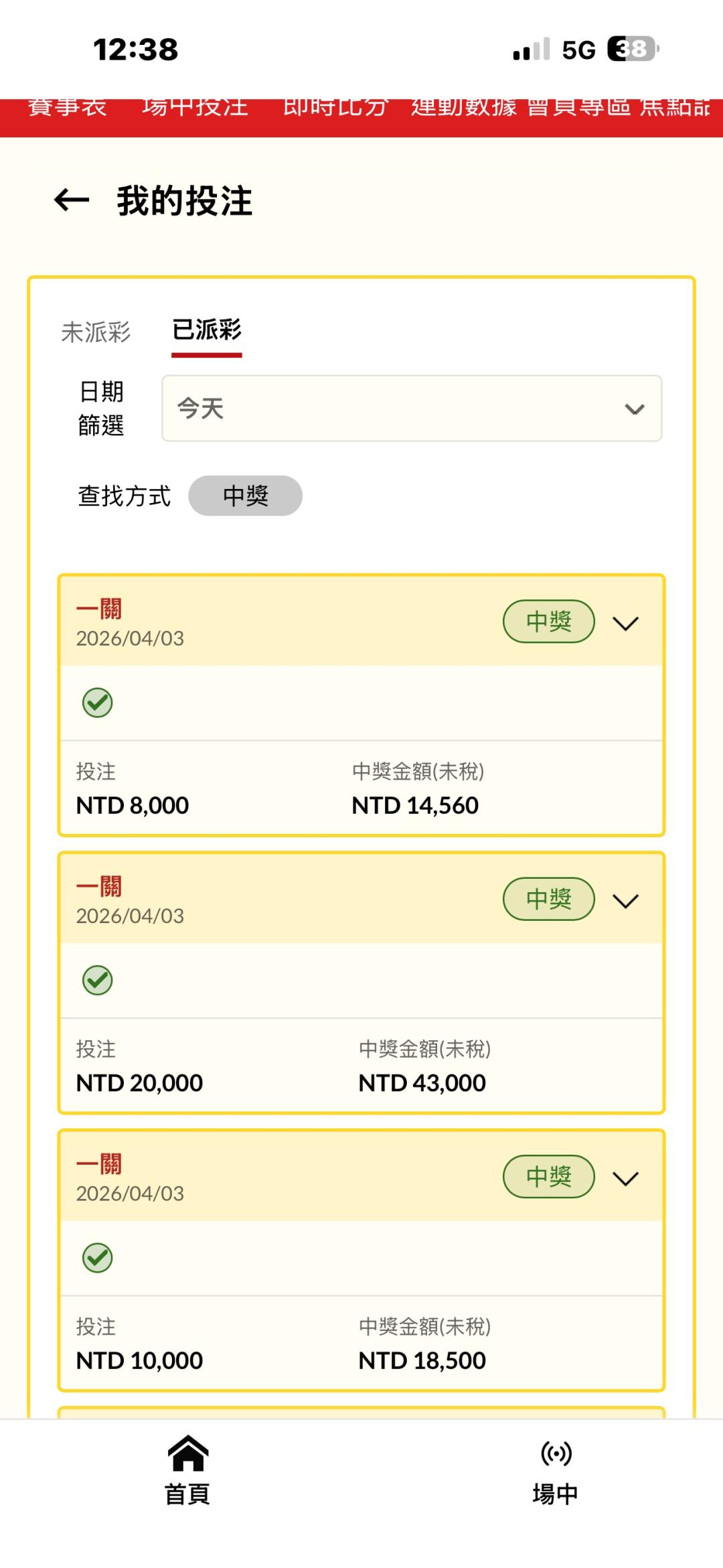The image size is (723, 1568).
Task: Tap the battery status icon
Action: pyautogui.click(x=633, y=49)
